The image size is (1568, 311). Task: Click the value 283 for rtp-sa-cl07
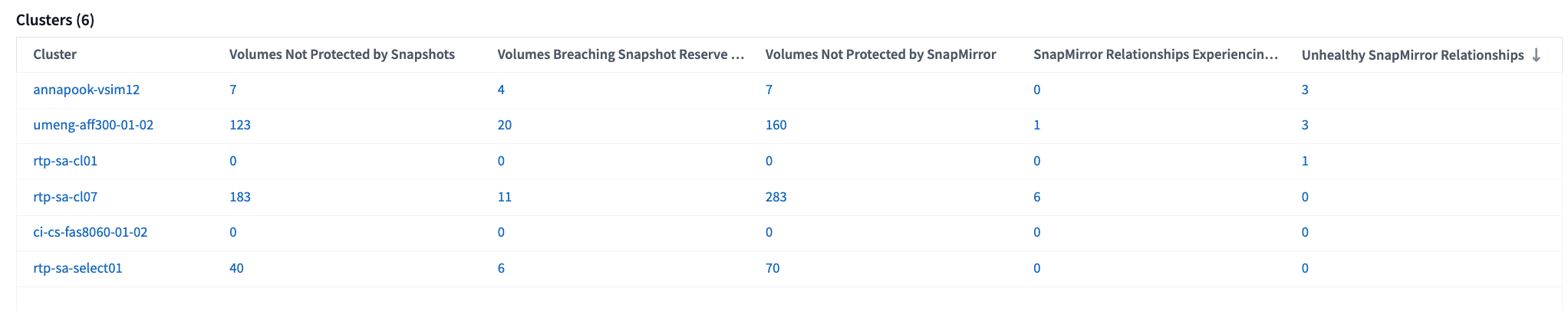pyautogui.click(x=776, y=197)
